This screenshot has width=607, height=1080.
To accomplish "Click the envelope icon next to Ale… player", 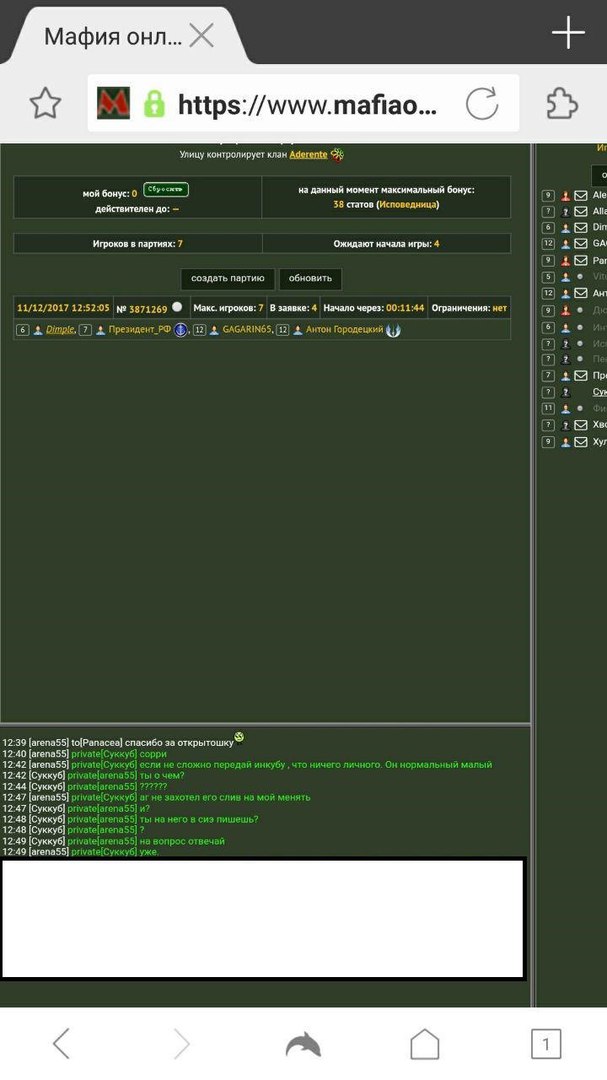I will click(x=581, y=196).
